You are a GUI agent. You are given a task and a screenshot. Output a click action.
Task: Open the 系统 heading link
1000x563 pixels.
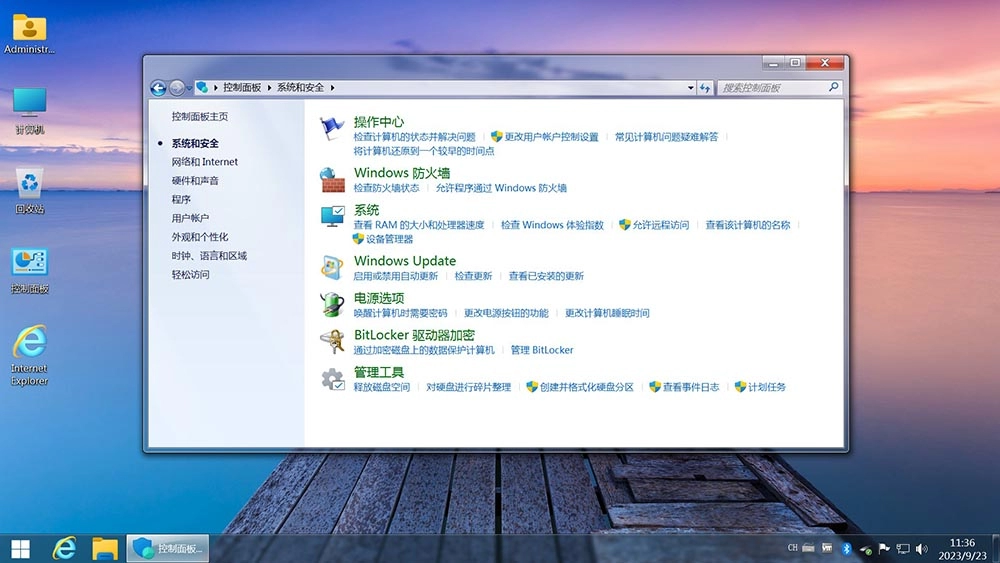[x=366, y=210]
